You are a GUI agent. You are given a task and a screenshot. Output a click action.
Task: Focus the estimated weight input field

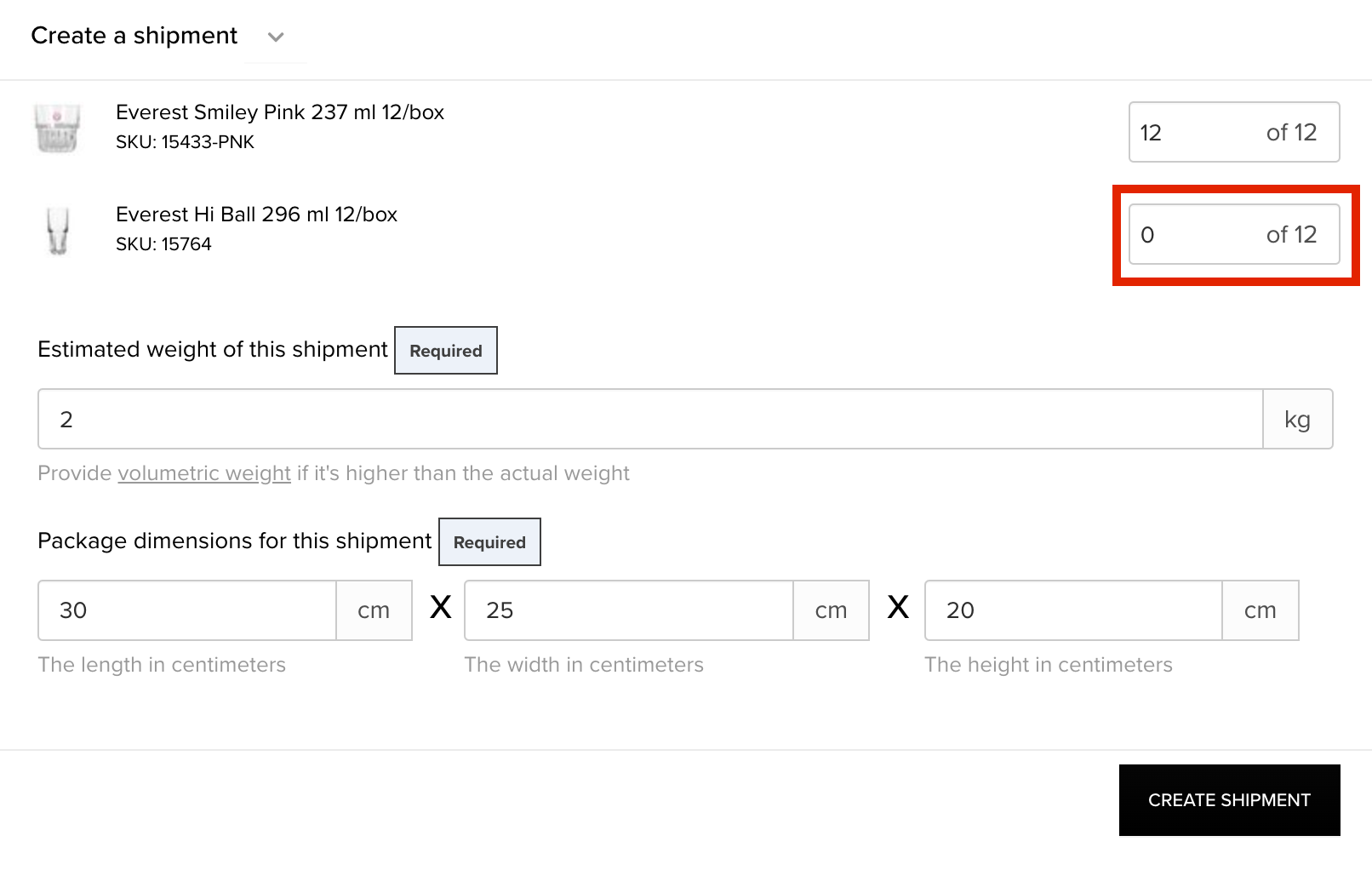pos(650,419)
